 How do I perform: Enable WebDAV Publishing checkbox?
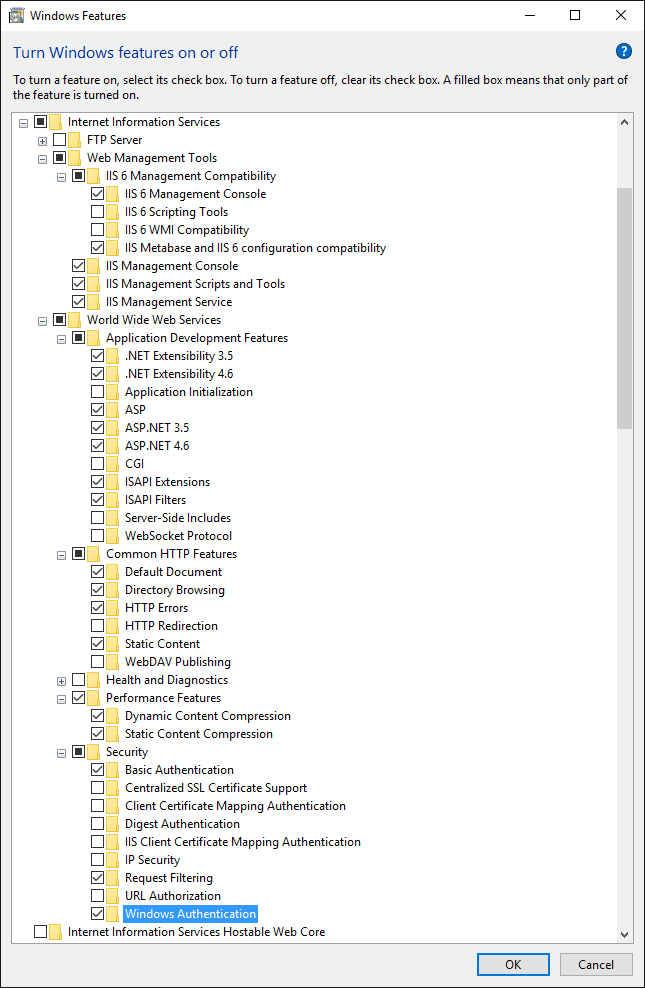98,661
